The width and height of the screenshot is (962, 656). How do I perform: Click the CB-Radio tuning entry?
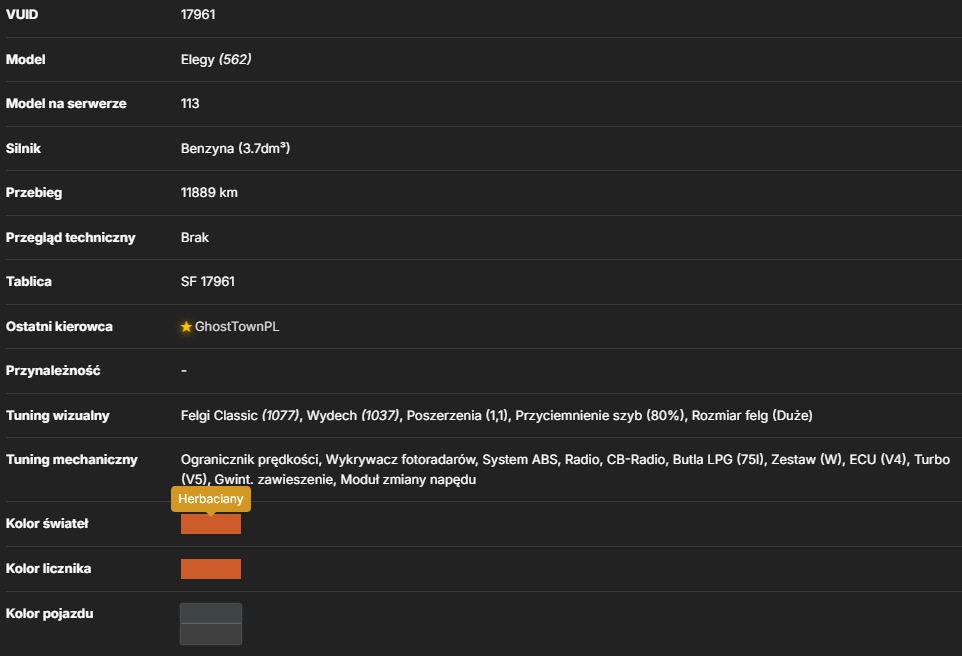636,460
